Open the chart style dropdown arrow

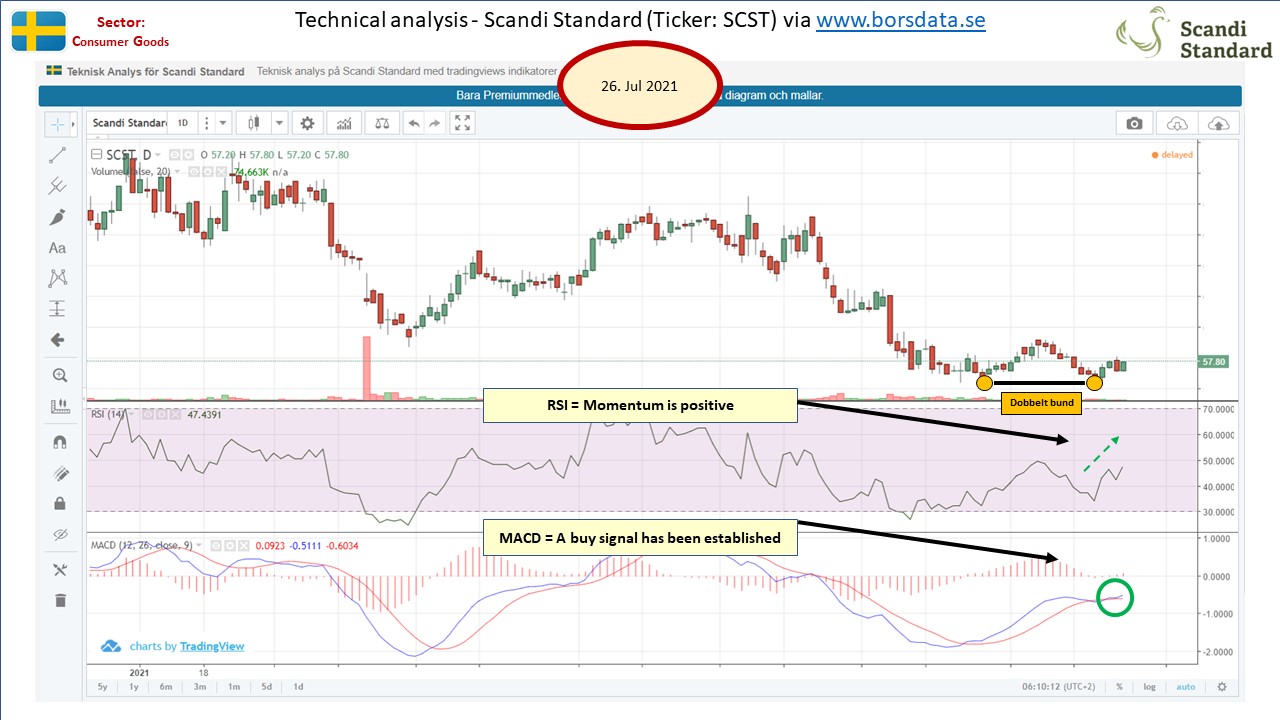click(x=279, y=123)
